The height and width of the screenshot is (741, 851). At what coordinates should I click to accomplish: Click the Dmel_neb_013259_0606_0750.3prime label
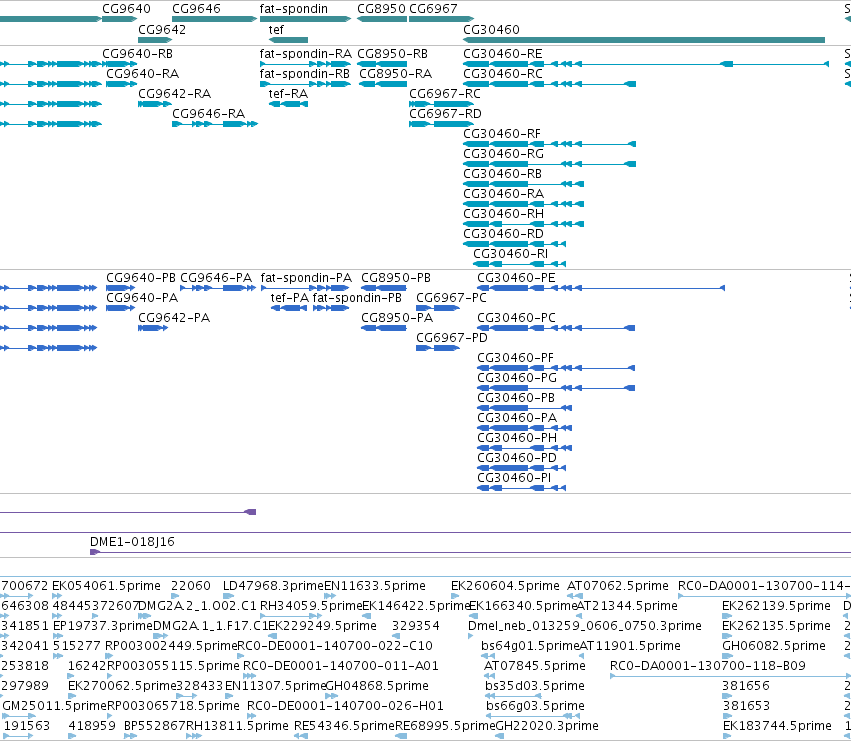click(x=585, y=626)
